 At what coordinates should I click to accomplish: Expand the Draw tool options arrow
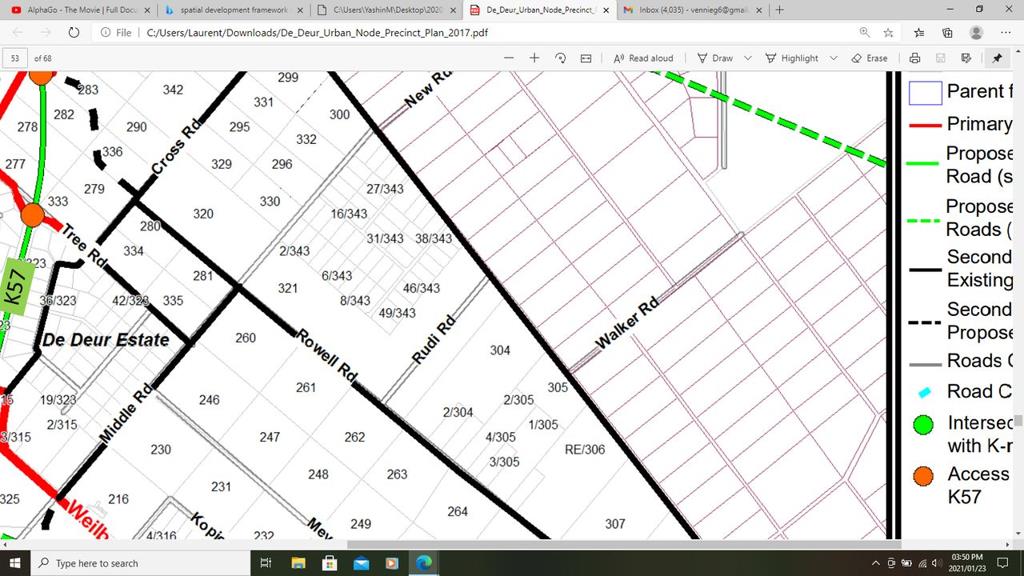point(748,58)
